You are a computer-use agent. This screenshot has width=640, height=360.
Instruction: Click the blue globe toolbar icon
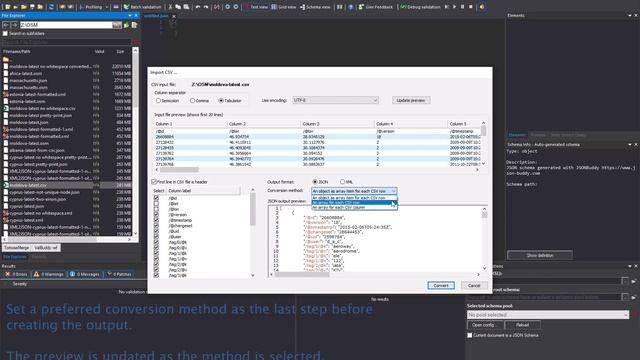tap(351, 7)
